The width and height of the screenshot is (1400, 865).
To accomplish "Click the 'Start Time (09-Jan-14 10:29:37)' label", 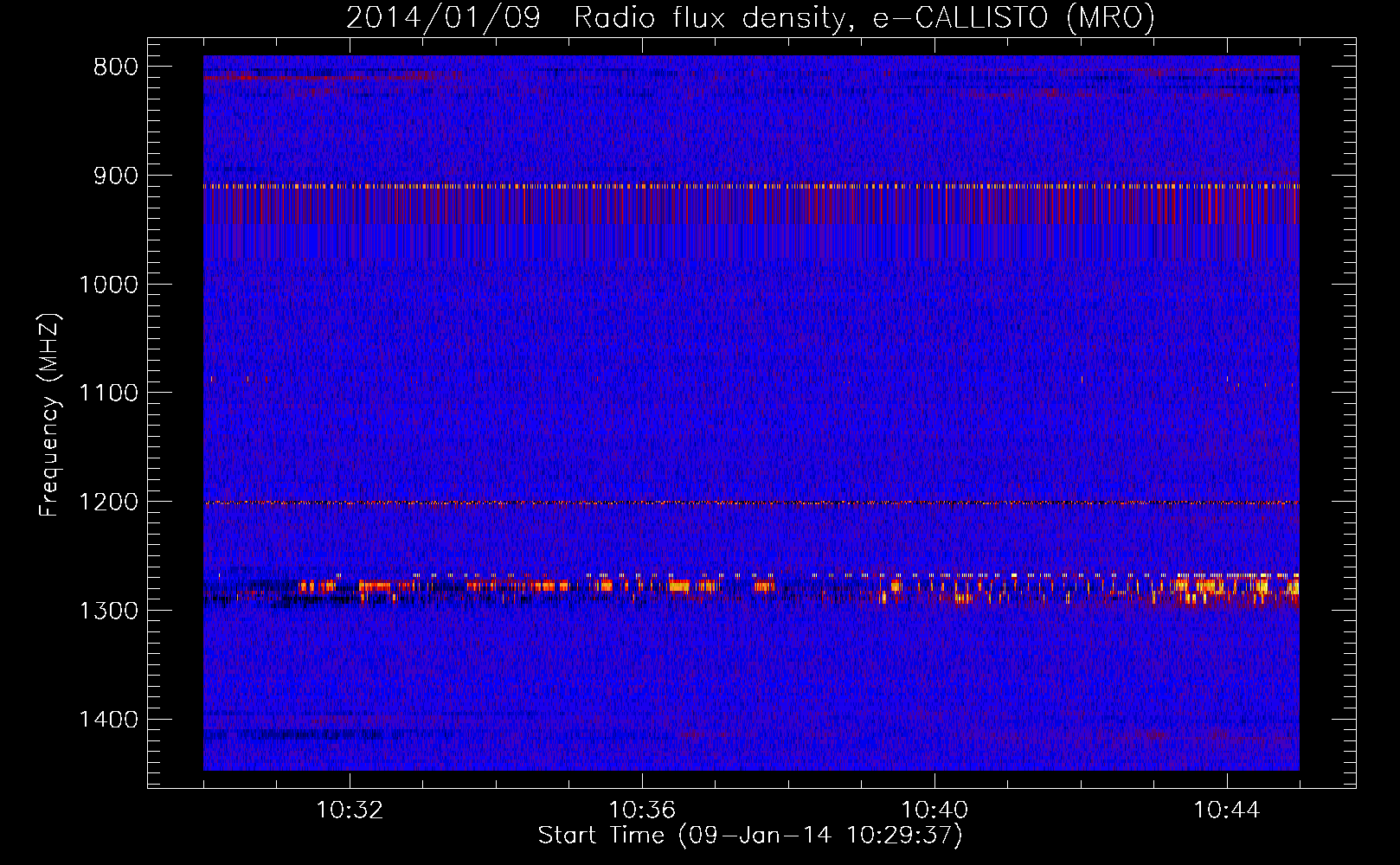I will tap(750, 836).
